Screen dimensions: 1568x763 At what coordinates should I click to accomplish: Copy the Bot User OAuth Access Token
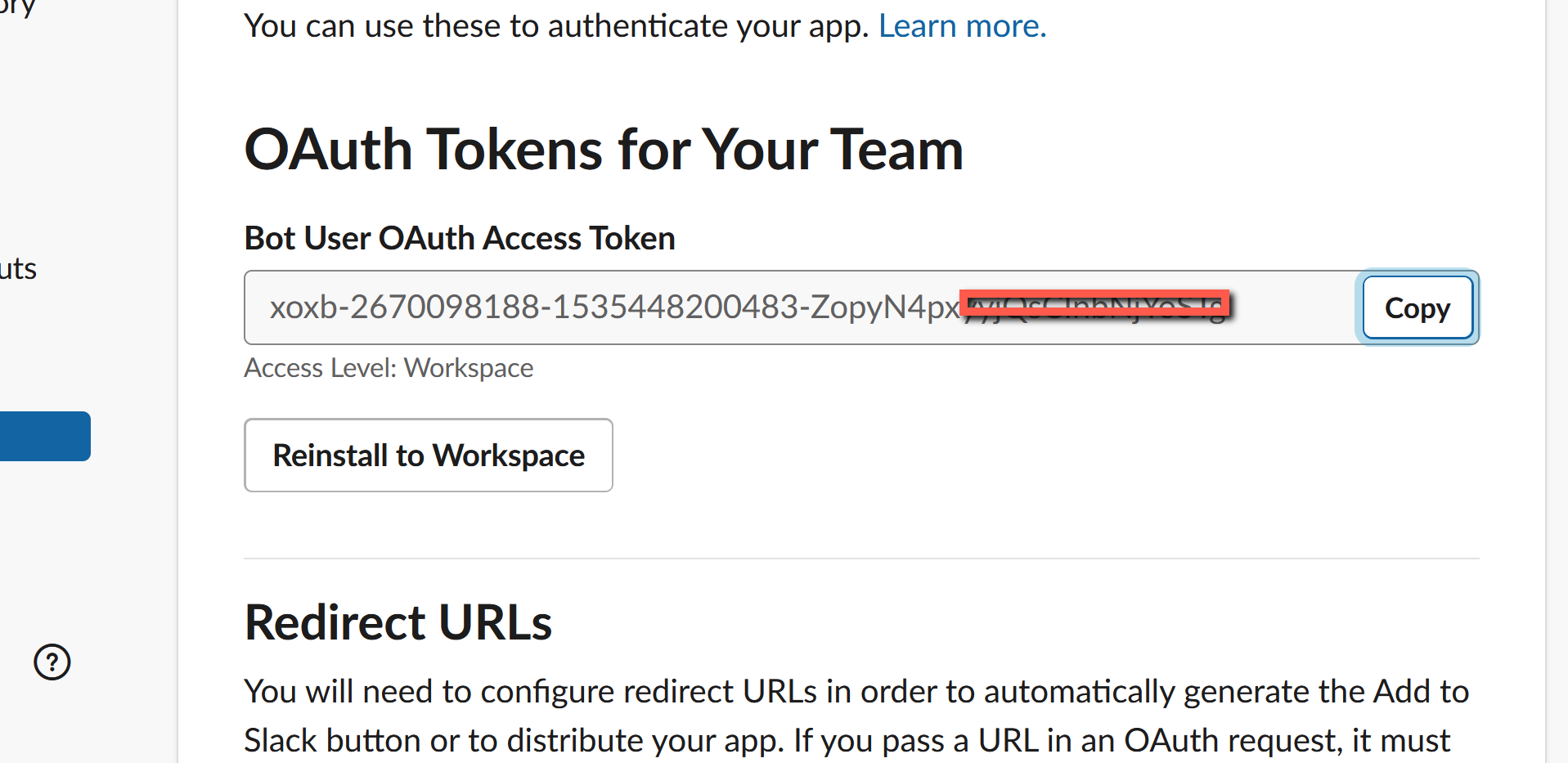point(1416,307)
